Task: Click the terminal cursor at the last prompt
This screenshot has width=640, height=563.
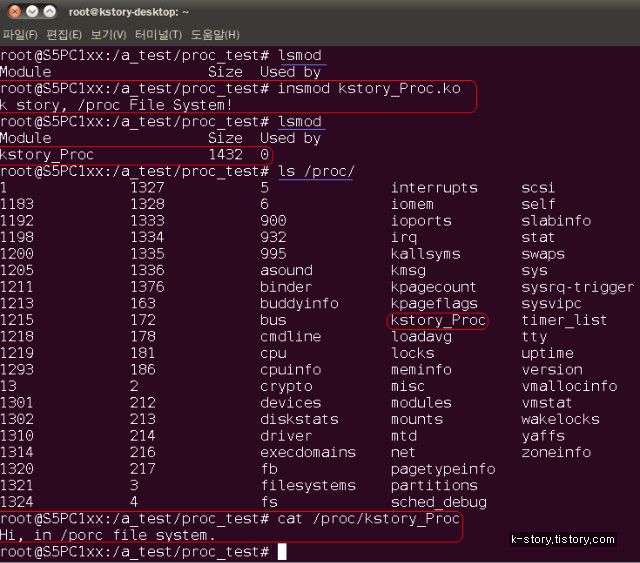Action: 282,552
